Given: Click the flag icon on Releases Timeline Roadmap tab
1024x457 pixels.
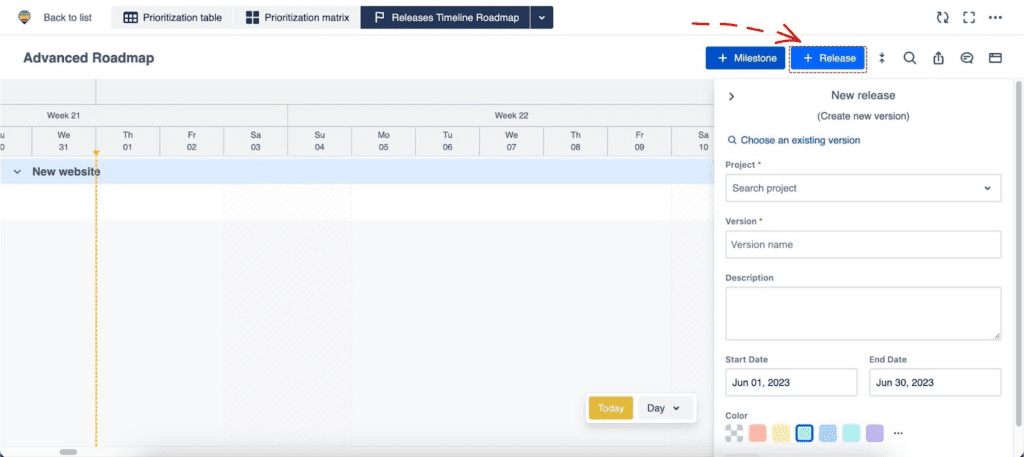Looking at the screenshot, I should (379, 18).
